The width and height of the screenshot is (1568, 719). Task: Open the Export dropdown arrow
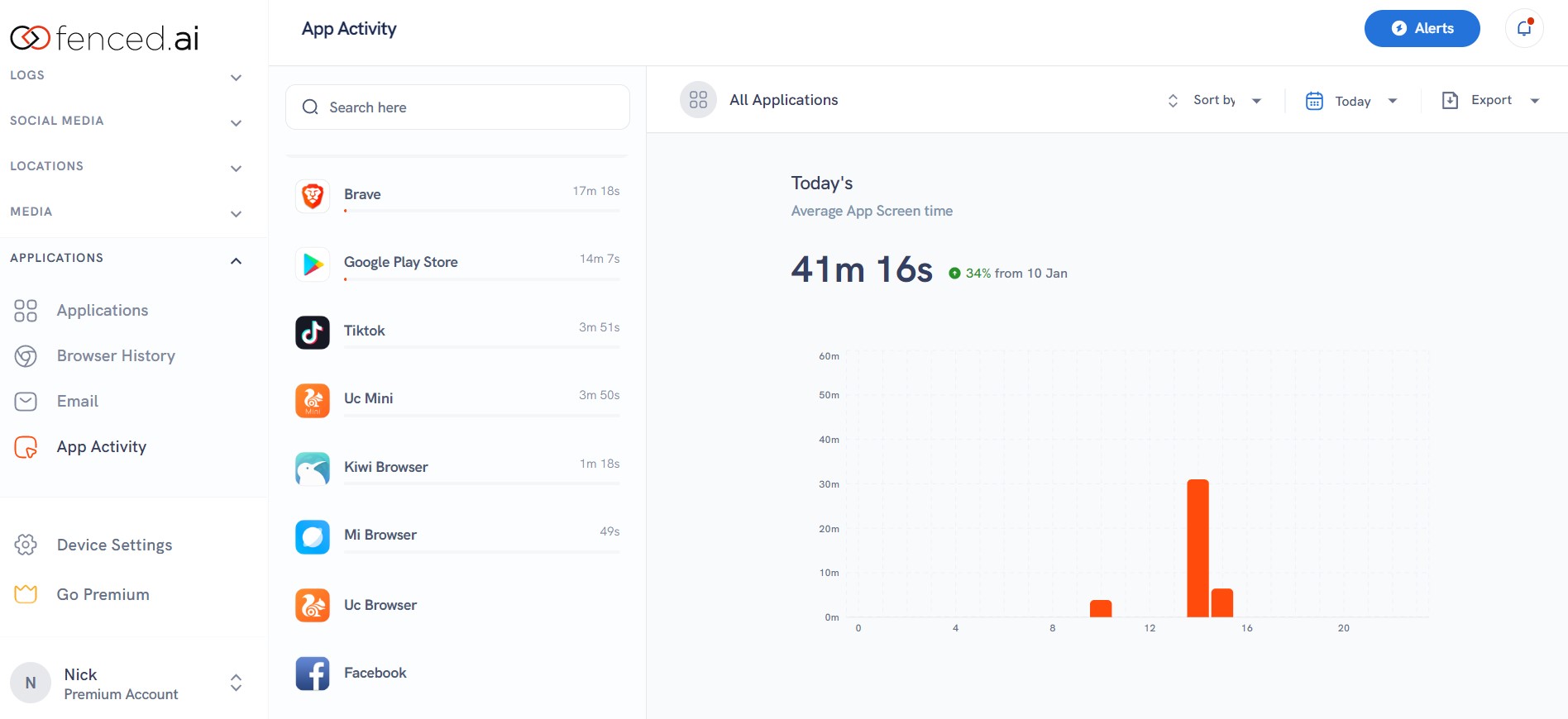click(x=1535, y=101)
